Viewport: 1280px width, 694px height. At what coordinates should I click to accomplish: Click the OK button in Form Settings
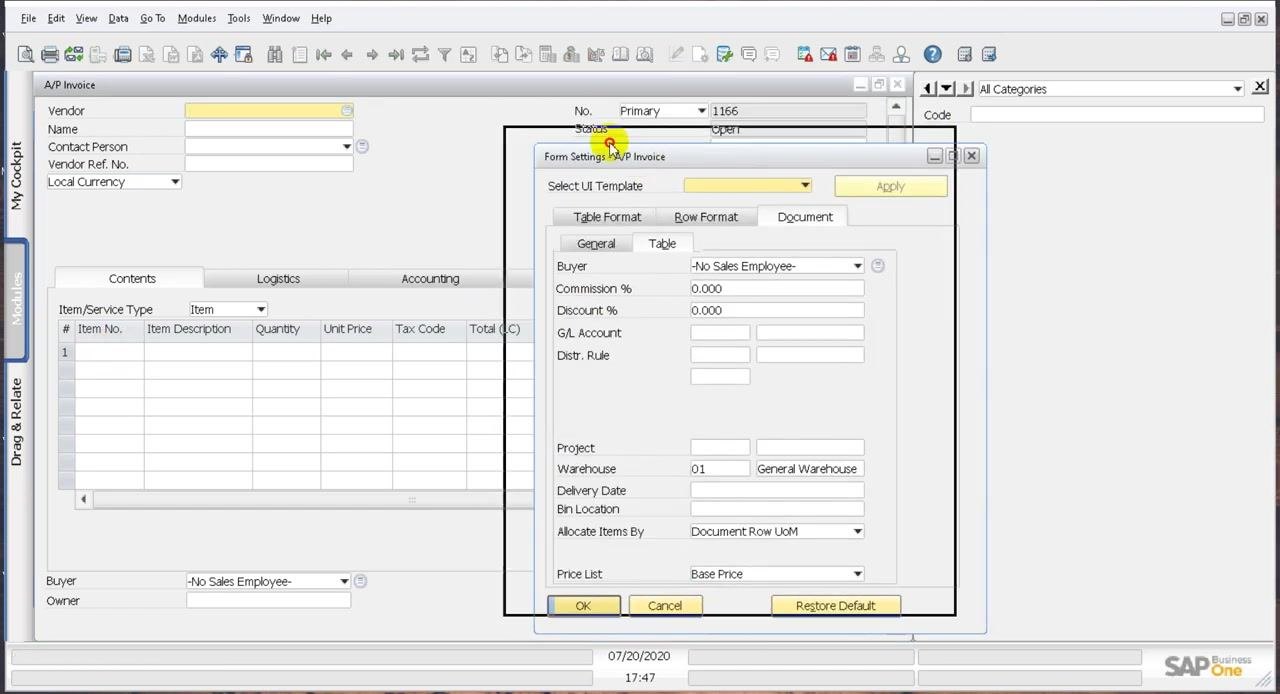(583, 606)
